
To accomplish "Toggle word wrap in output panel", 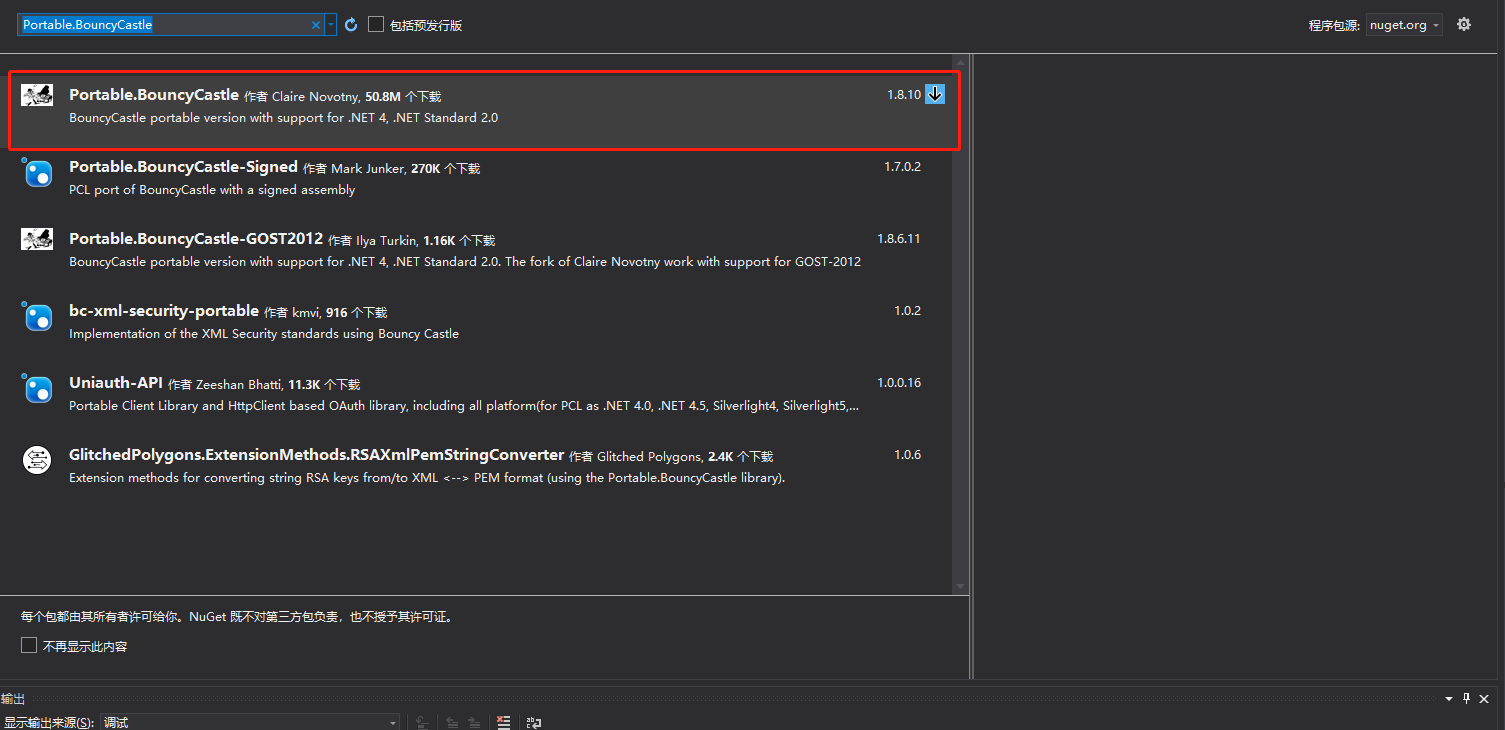I will click(x=534, y=722).
